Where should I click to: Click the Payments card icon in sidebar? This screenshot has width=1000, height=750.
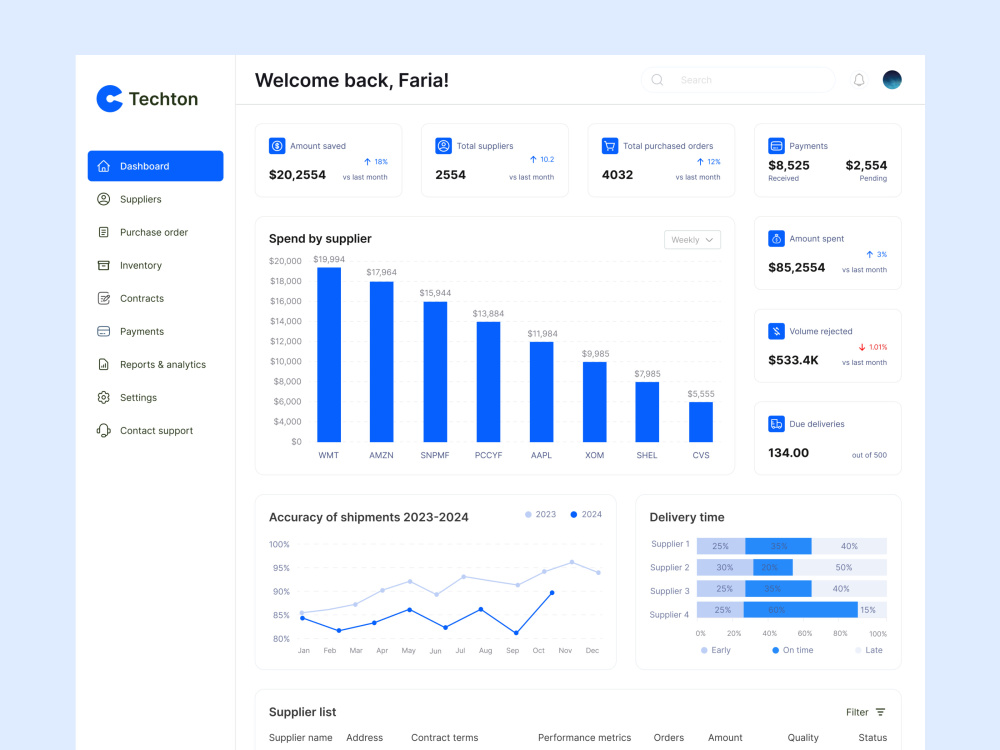click(x=103, y=332)
